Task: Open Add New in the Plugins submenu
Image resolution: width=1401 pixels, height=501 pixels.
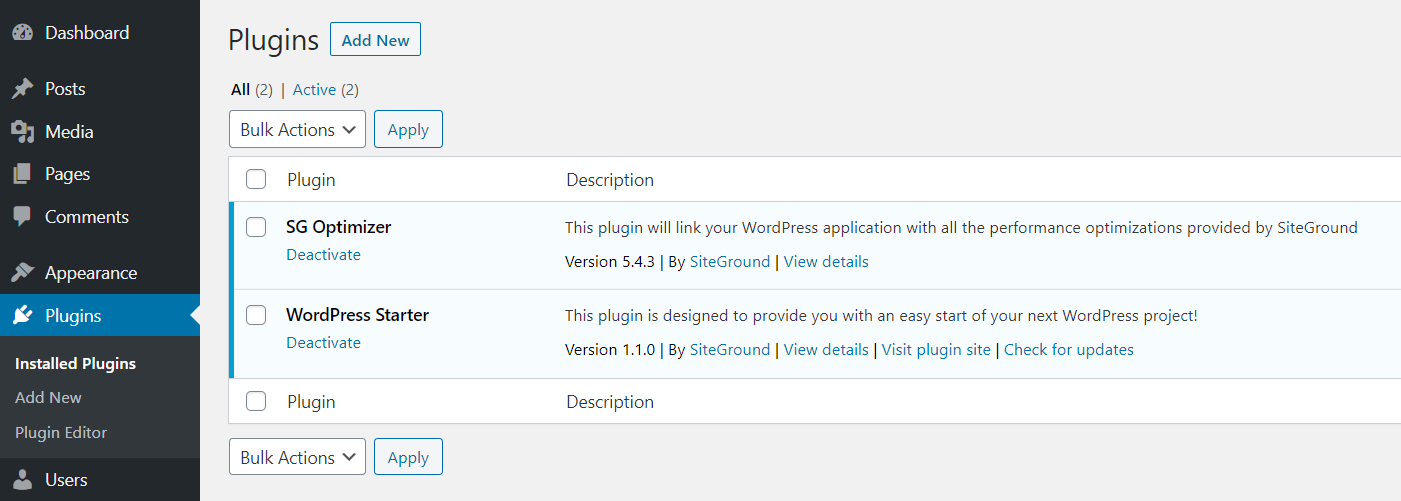Action: (x=48, y=398)
